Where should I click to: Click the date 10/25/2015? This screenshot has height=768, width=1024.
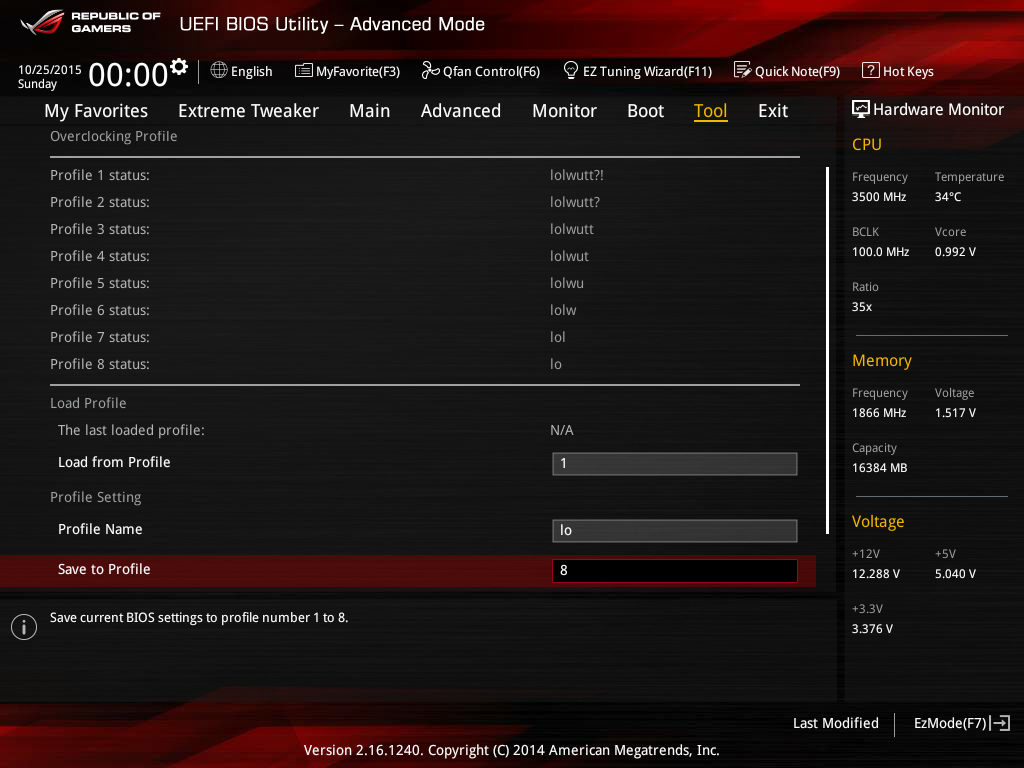[x=50, y=69]
